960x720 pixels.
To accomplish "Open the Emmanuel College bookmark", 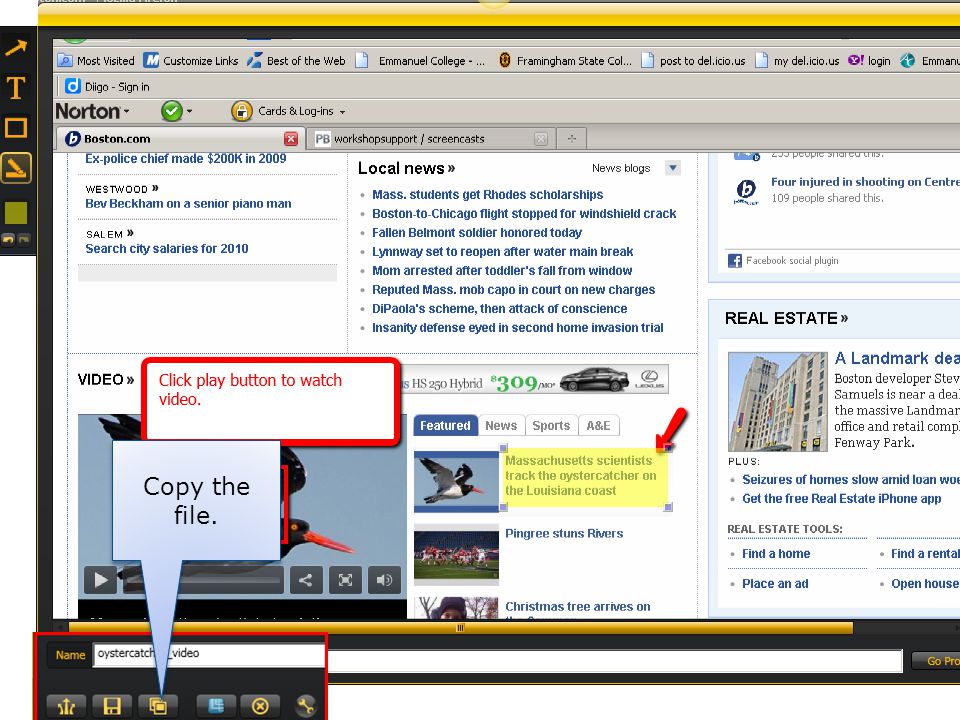I will pyautogui.click(x=421, y=61).
